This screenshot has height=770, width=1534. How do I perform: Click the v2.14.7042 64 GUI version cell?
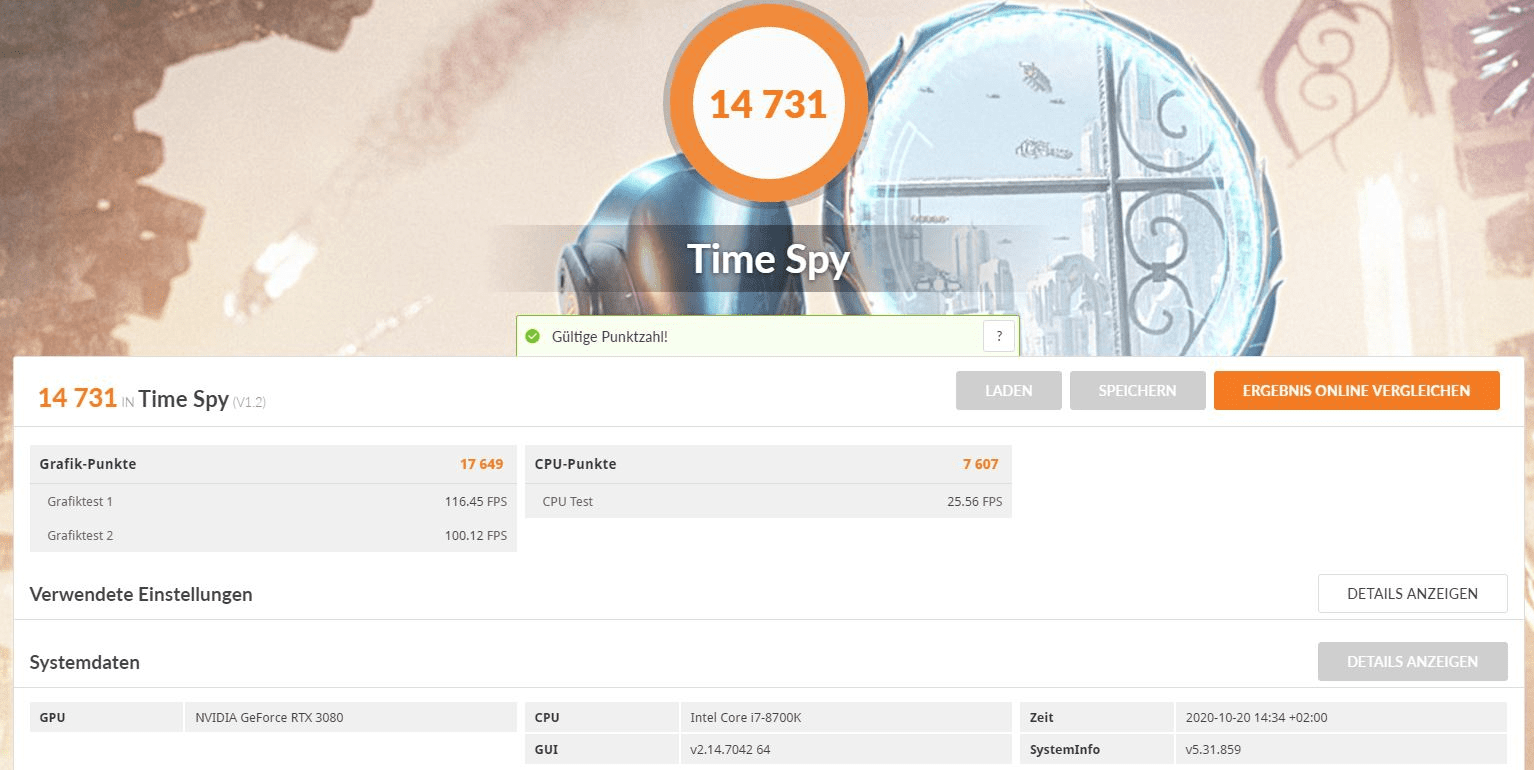(846, 749)
